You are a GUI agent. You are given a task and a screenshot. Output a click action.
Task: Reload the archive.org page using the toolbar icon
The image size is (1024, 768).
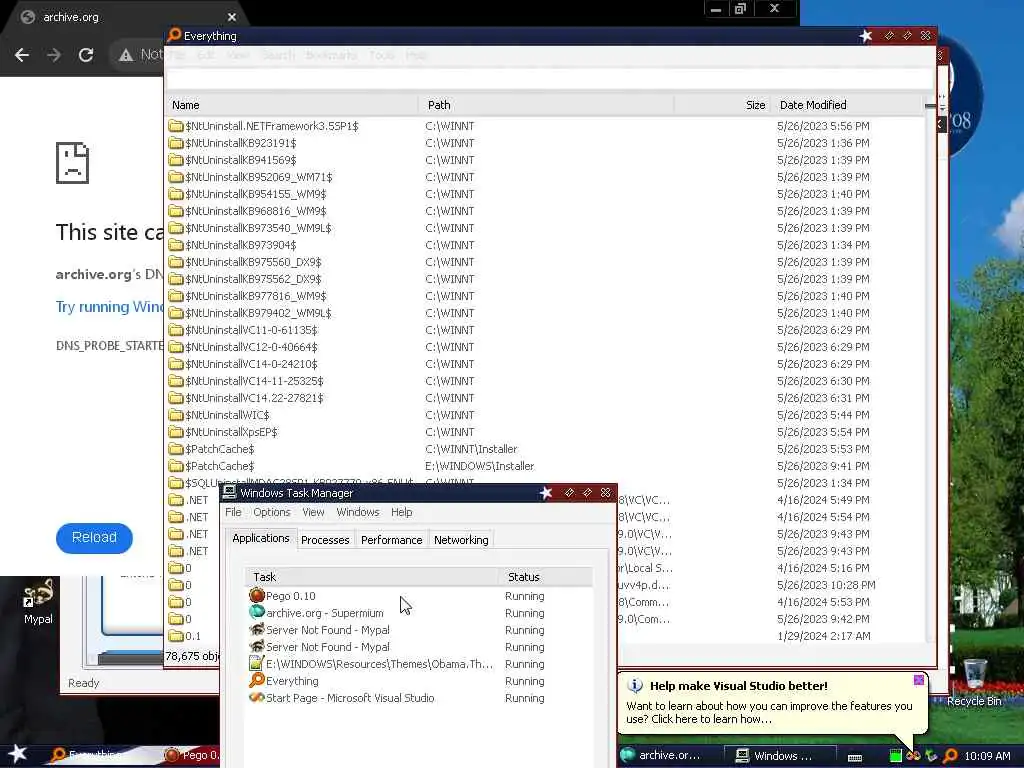(86, 55)
